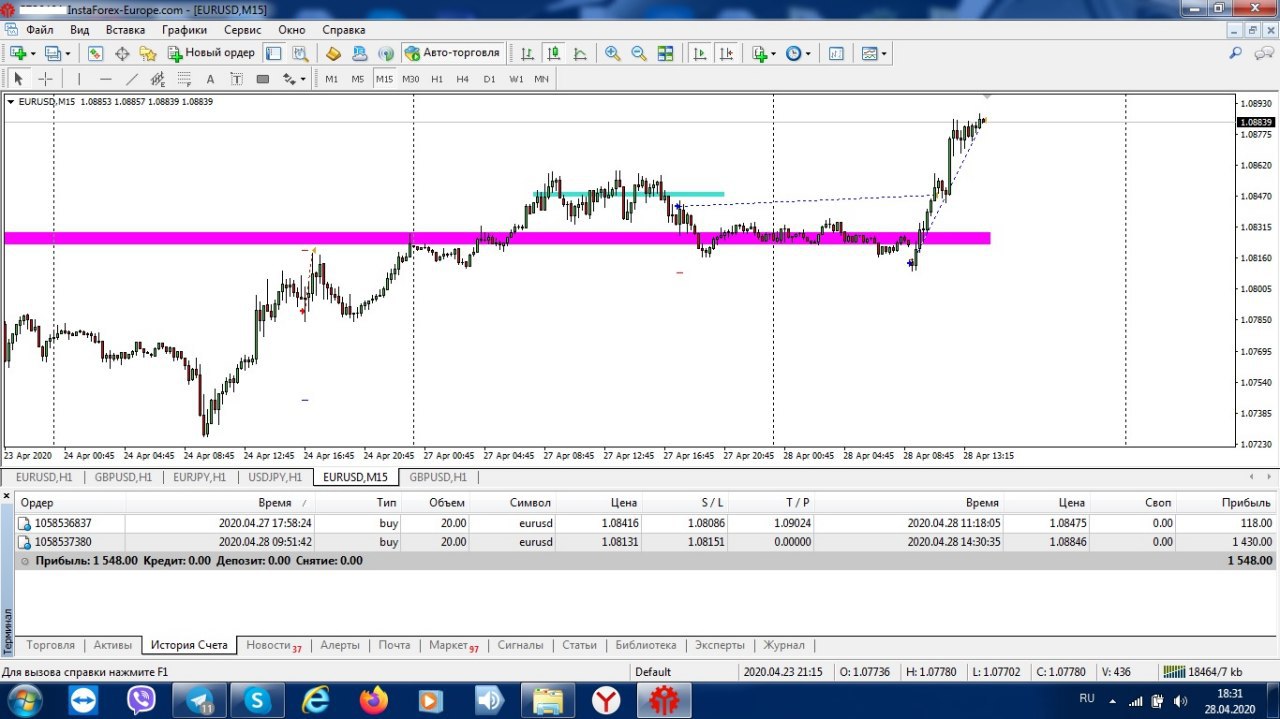1280x719 pixels.
Task: Open the Новости terminal tab
Action: click(x=273, y=645)
